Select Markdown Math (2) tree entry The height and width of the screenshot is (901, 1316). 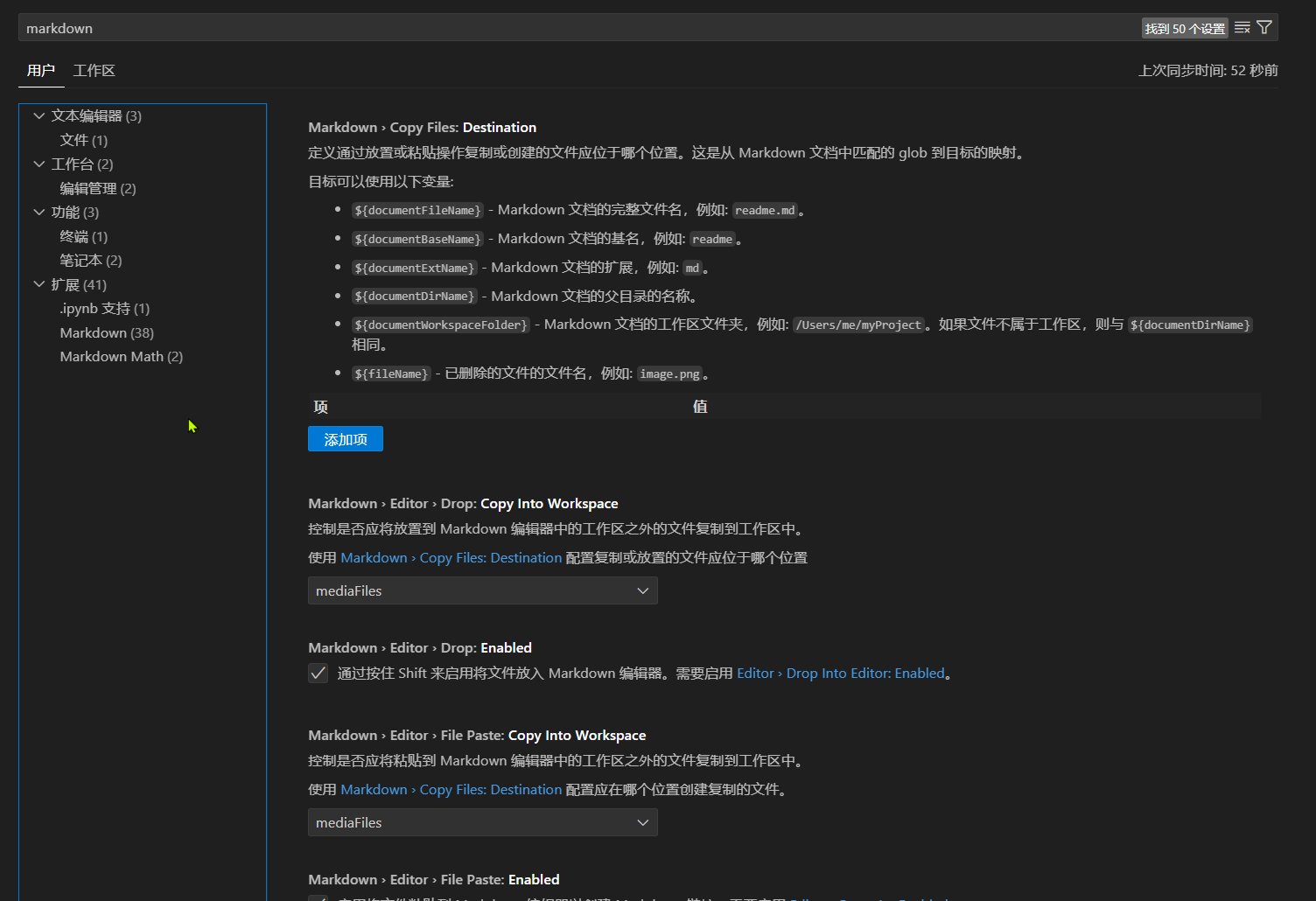(x=122, y=356)
